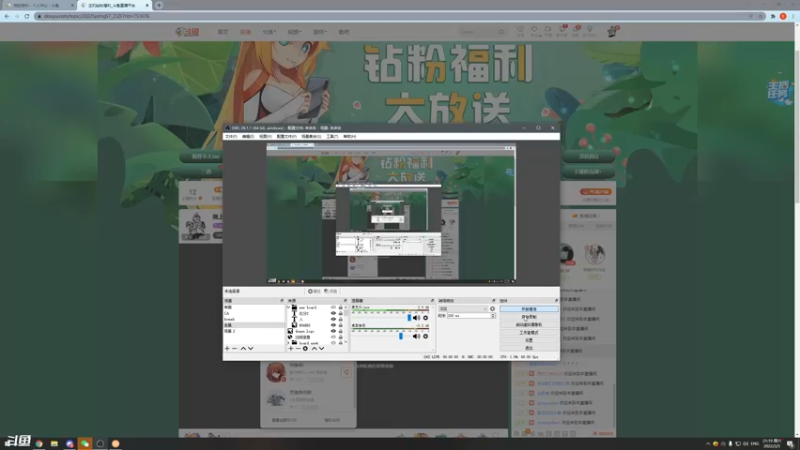The width and height of the screenshot is (800, 450).
Task: Pop out the Sources dock panel
Action: click(x=345, y=301)
